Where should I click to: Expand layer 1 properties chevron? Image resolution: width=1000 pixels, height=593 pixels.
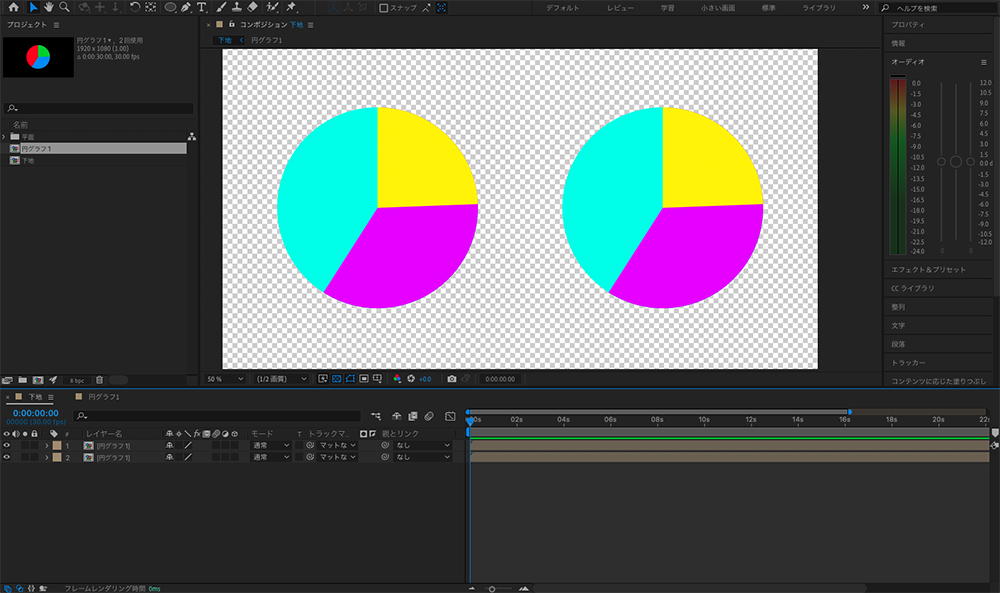point(47,446)
